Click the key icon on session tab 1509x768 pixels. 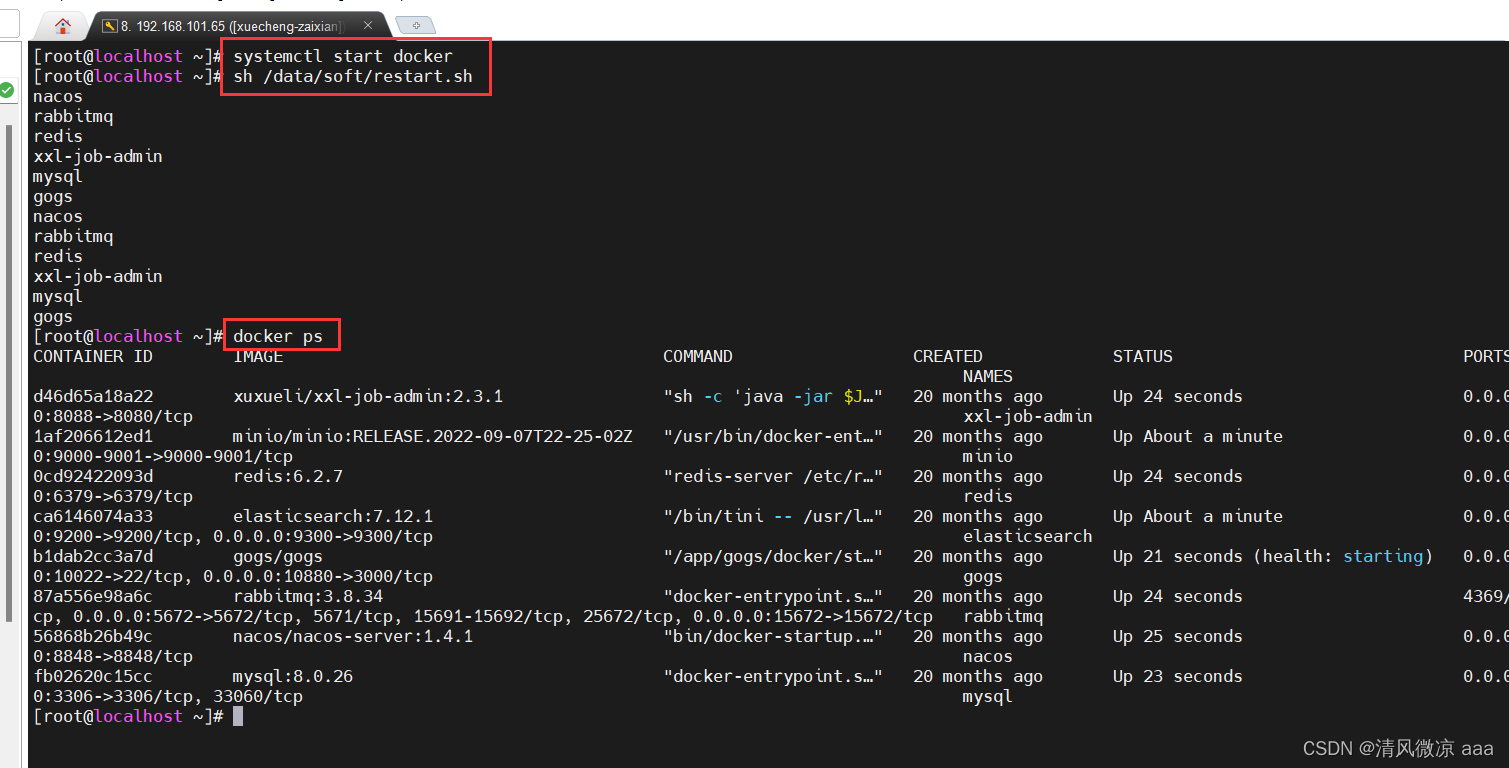point(110,26)
